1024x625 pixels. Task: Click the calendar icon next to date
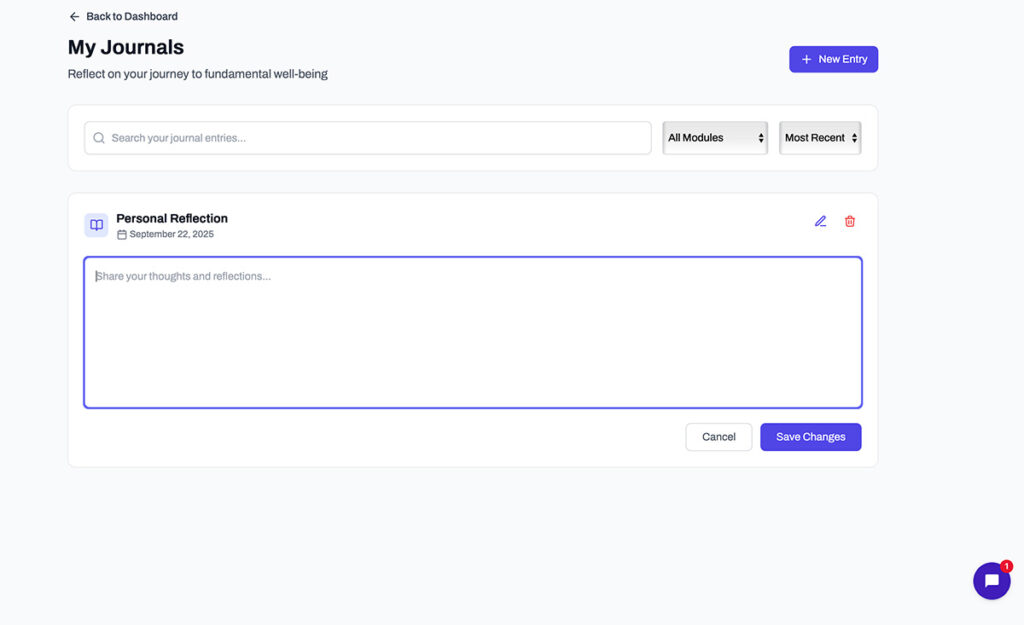pos(122,235)
